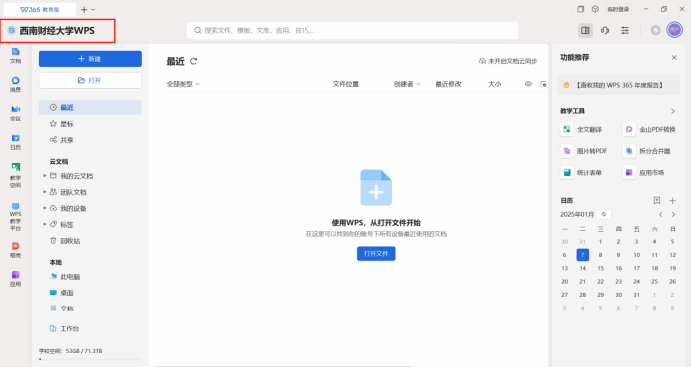This screenshot has width=692, height=368.
Task: Select date 15 in the calendar
Action: 601,268
